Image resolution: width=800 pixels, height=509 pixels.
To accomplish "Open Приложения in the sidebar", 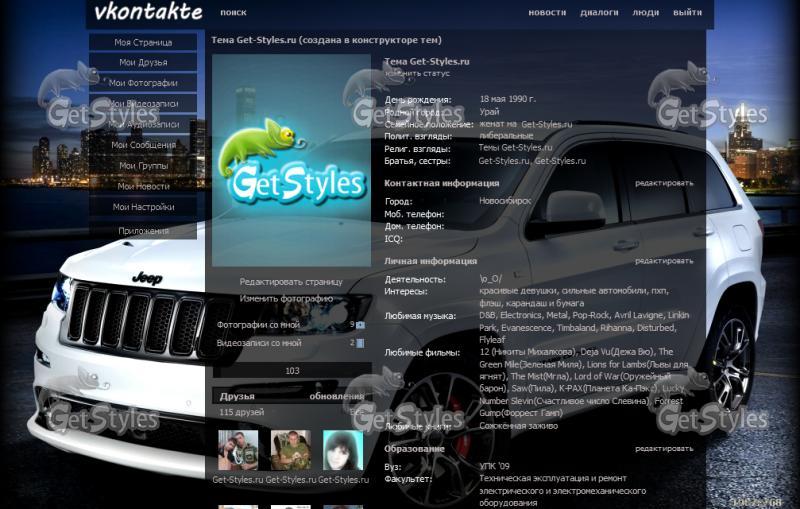I will pos(143,231).
